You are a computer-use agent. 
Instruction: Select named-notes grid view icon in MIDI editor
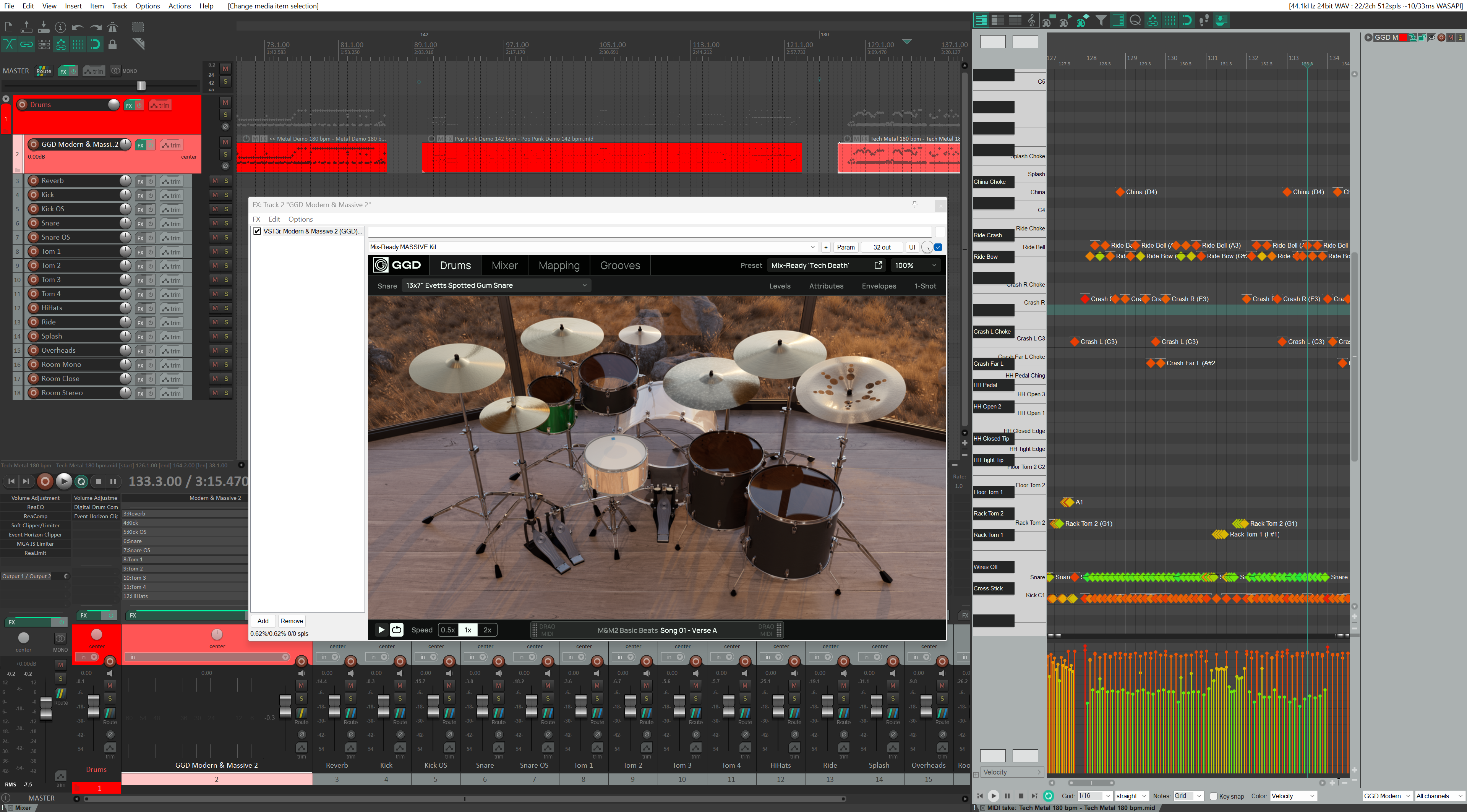coord(998,21)
